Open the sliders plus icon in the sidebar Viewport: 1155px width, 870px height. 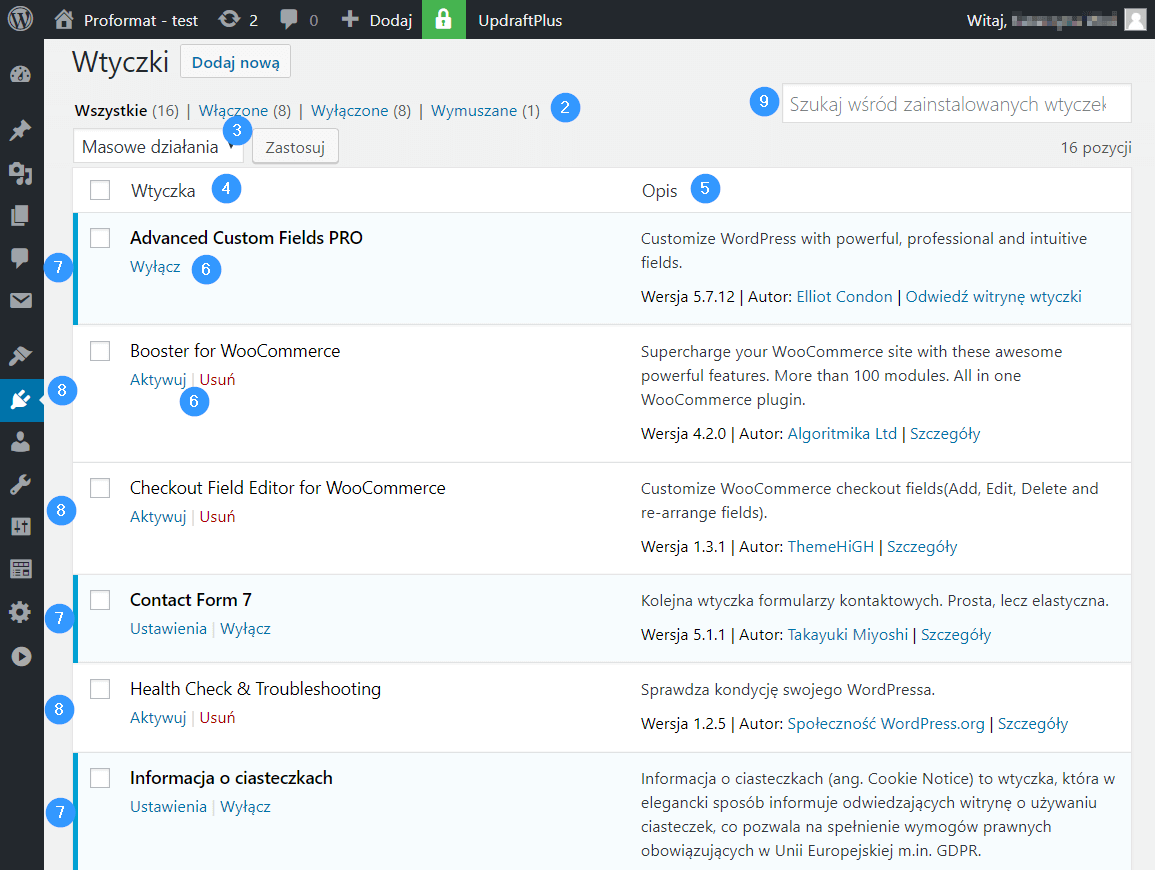tap(21, 527)
